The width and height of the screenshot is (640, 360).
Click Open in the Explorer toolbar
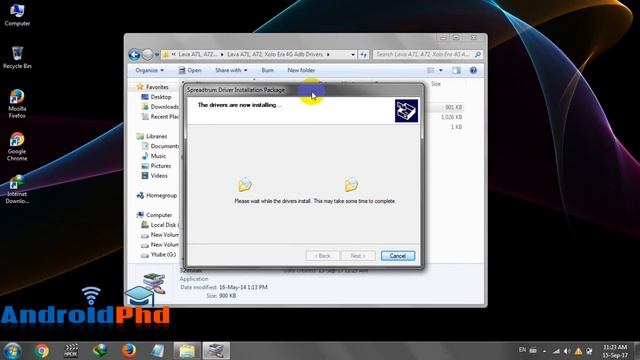pos(190,70)
